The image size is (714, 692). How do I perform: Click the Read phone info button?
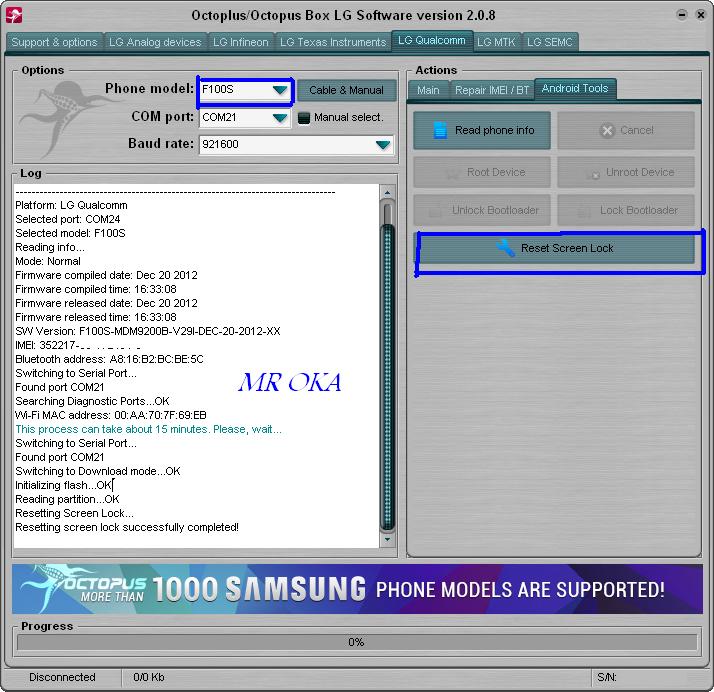482,130
